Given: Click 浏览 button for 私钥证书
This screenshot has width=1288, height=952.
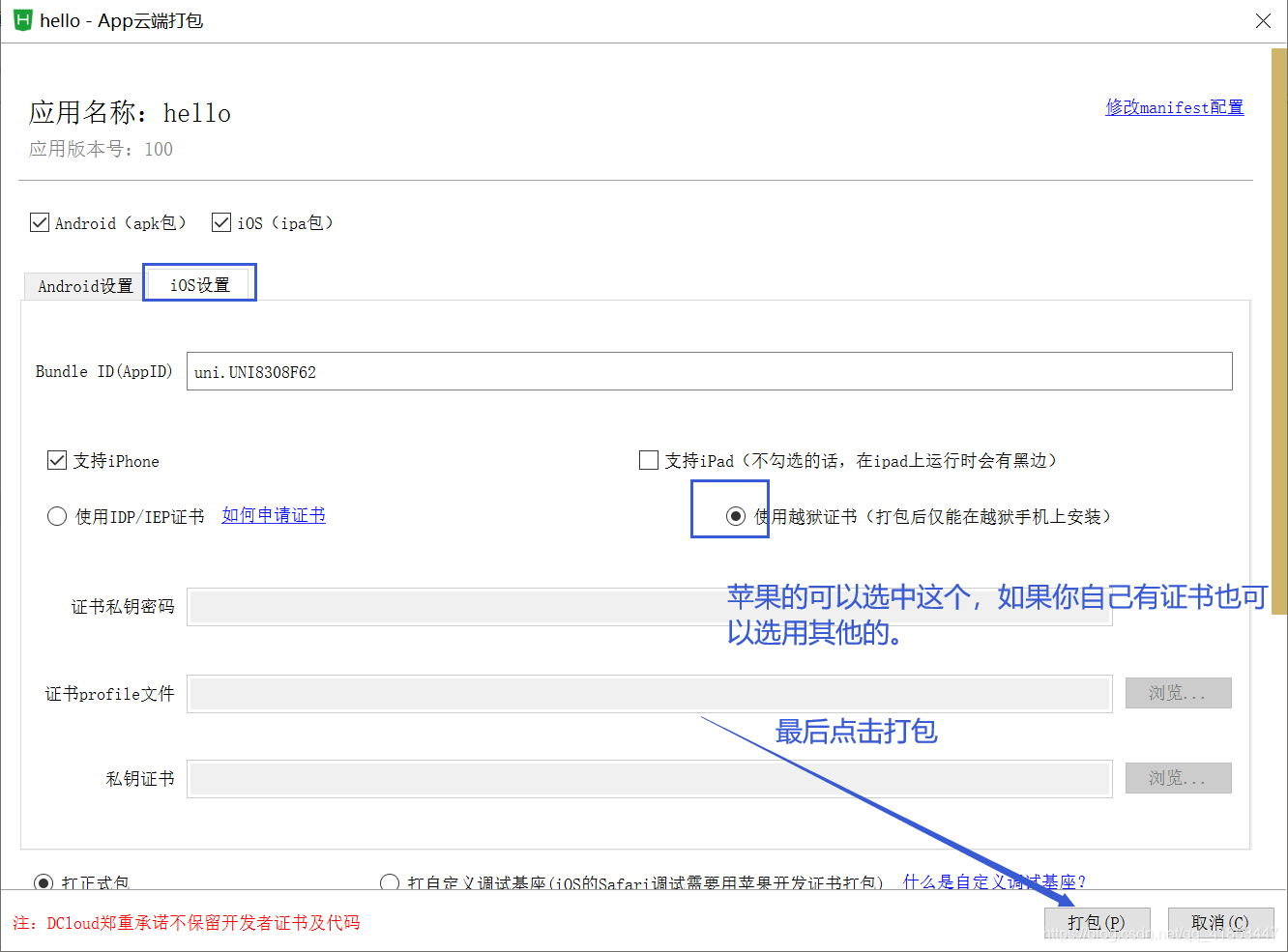Looking at the screenshot, I should (1178, 778).
